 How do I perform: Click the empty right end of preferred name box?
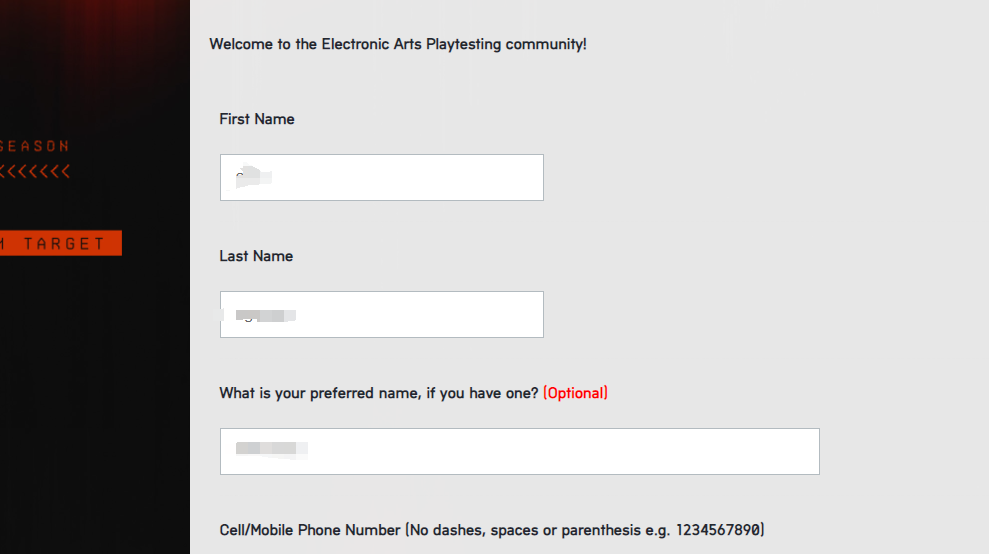725,451
